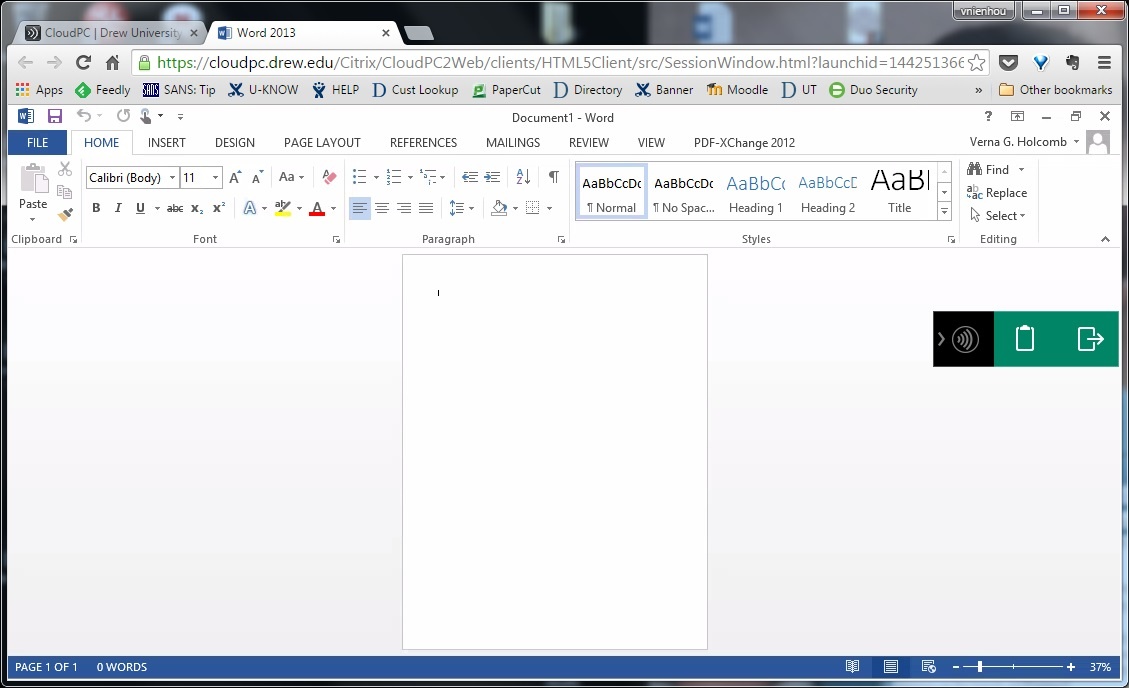Click the Show/Hide paragraph marks icon
This screenshot has width=1129, height=688.
tap(553, 177)
